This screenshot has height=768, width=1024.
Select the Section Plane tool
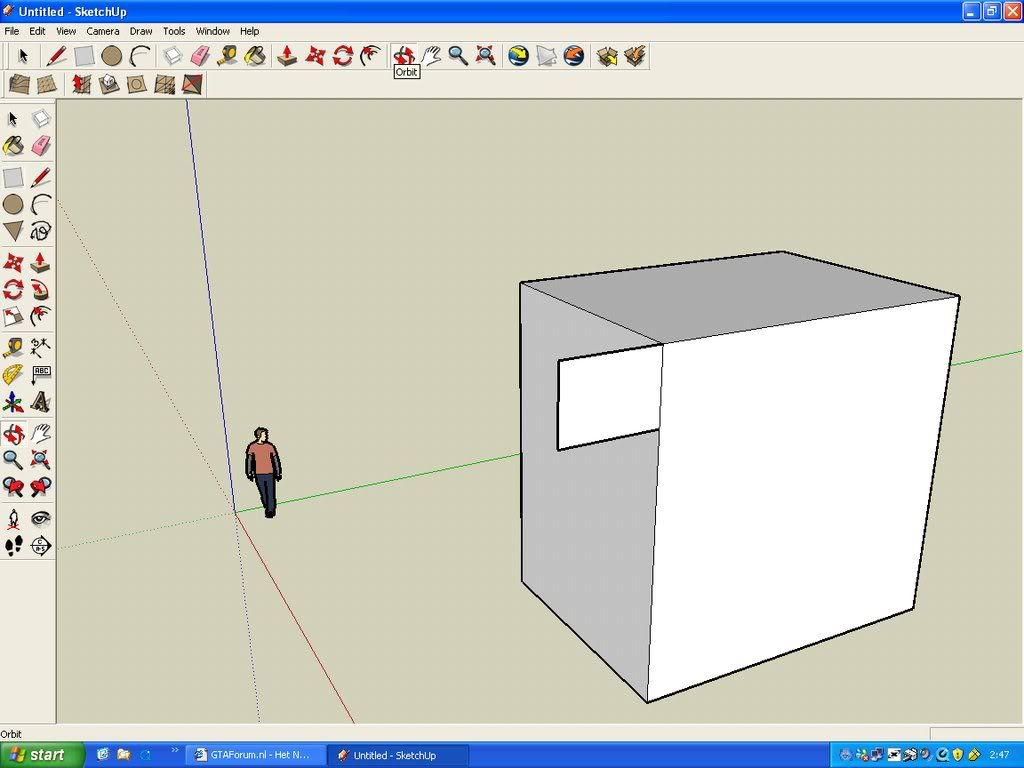pos(40,545)
